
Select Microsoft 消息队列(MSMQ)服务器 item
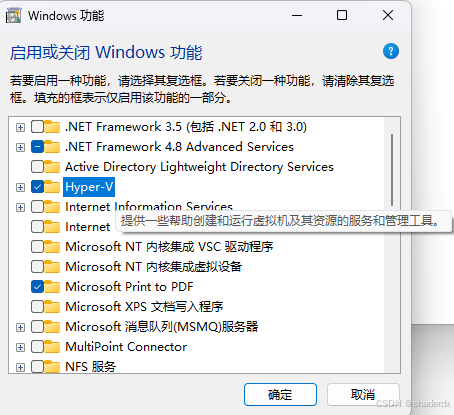point(162,327)
